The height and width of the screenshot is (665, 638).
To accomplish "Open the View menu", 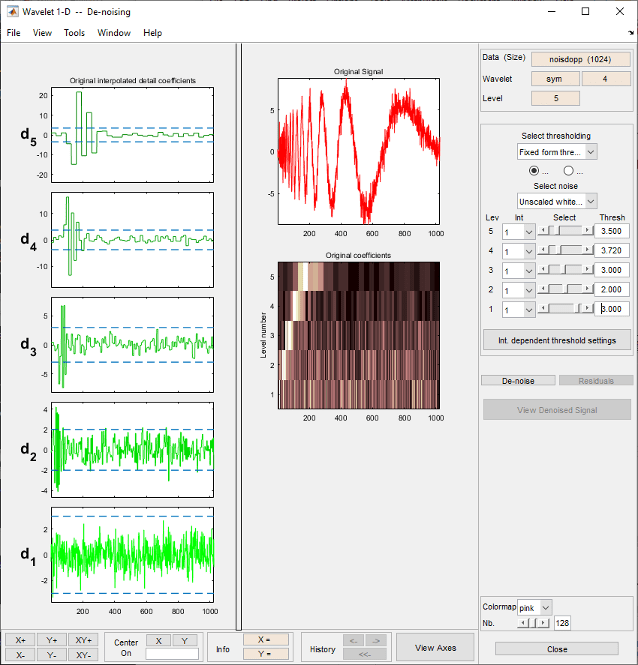I will click(42, 33).
